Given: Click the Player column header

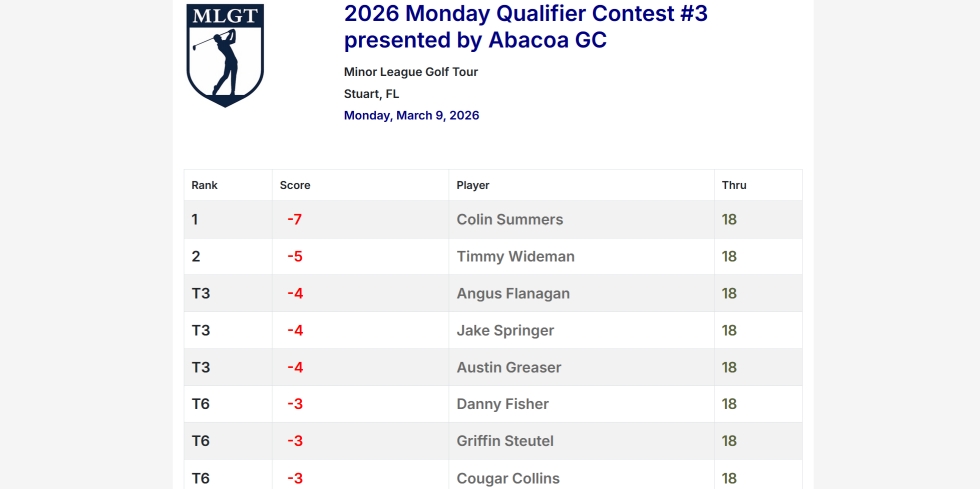Looking at the screenshot, I should (x=473, y=185).
